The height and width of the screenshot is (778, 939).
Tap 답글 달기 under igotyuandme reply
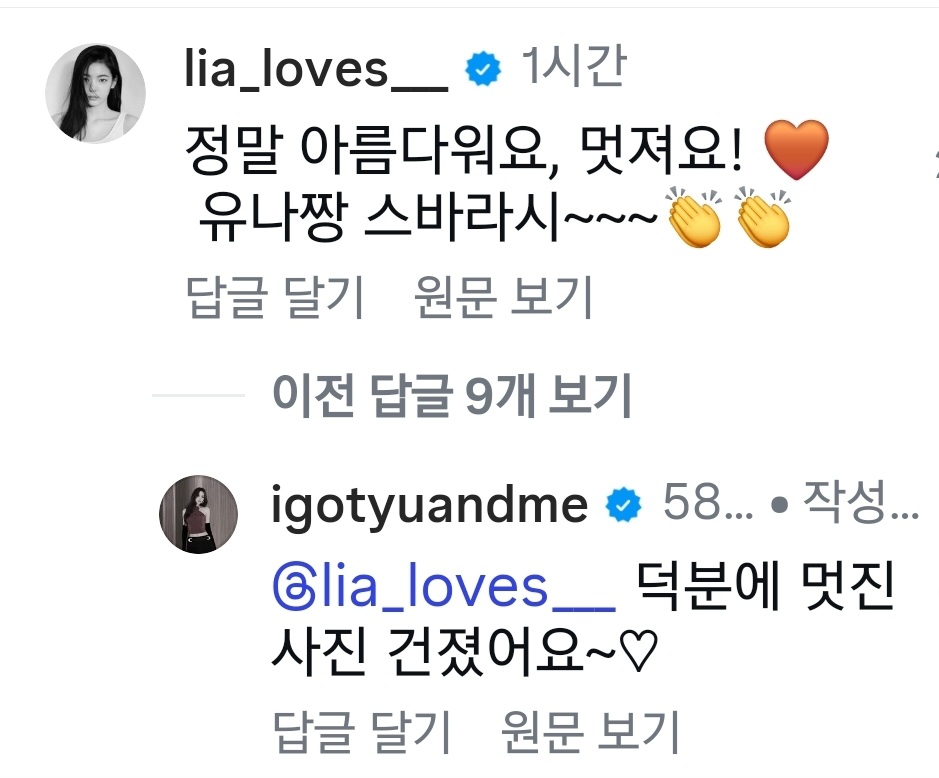[x=361, y=734]
